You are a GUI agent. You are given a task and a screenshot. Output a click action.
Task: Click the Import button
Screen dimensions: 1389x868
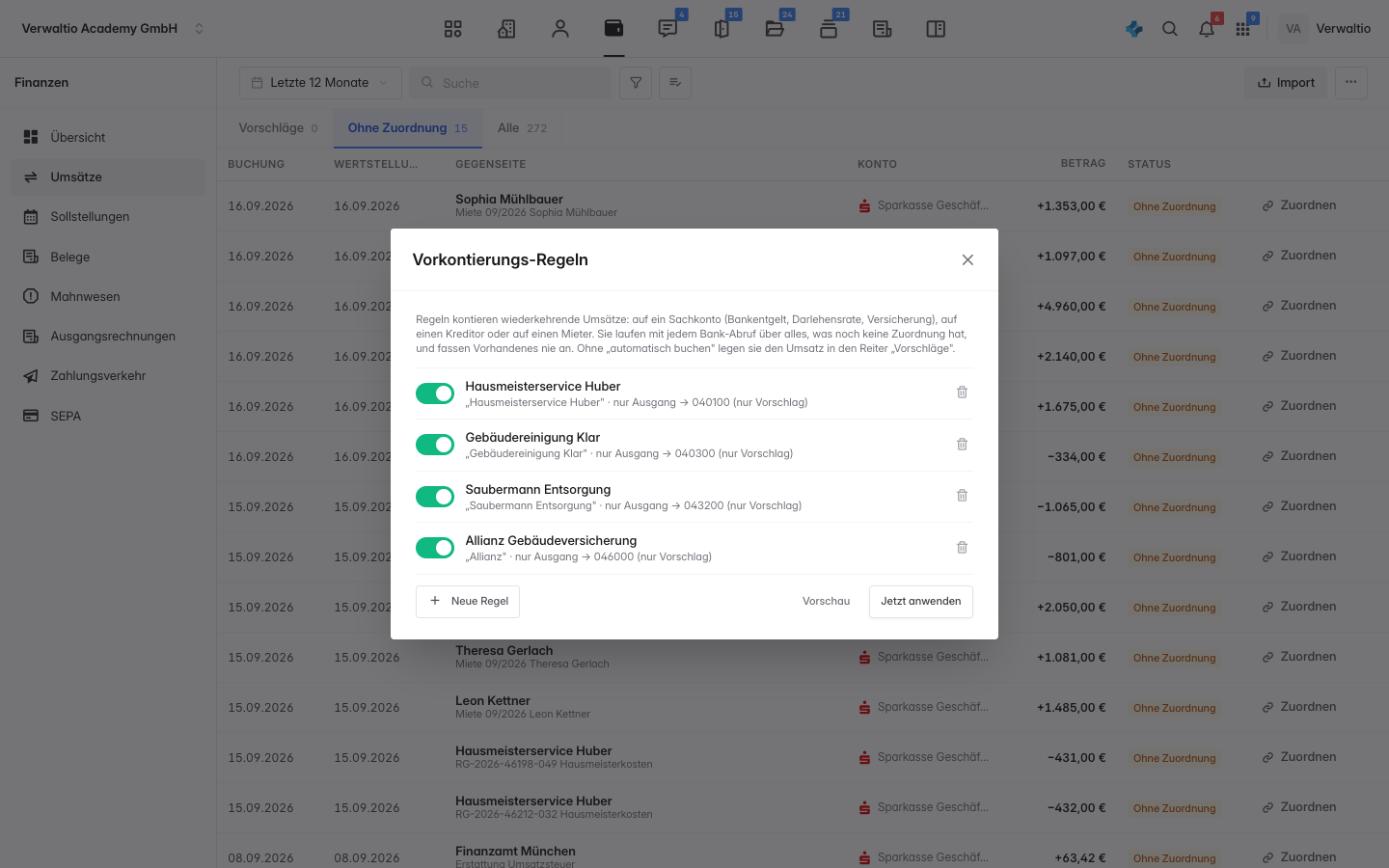point(1286,83)
